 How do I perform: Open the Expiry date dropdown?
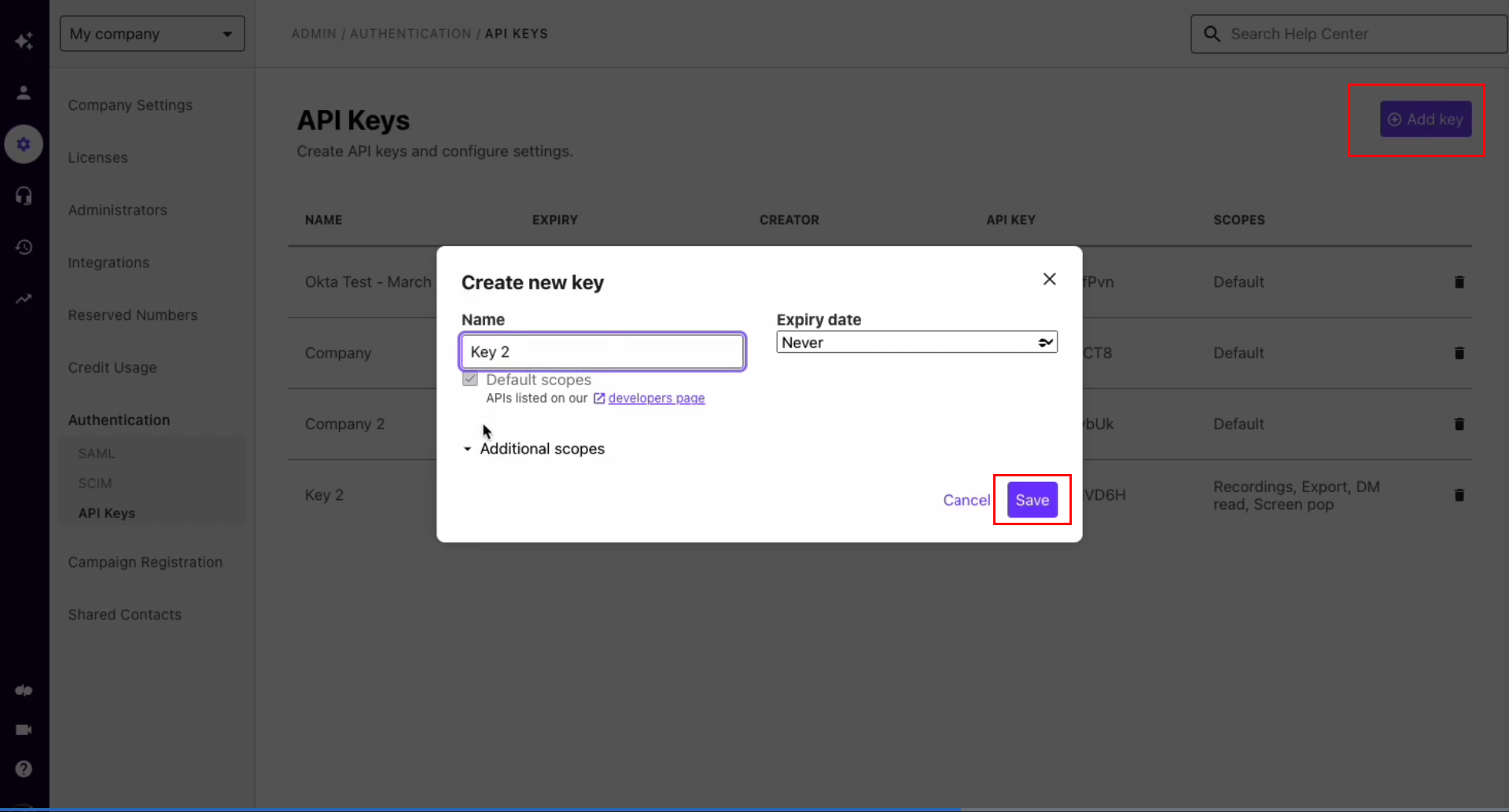click(917, 342)
